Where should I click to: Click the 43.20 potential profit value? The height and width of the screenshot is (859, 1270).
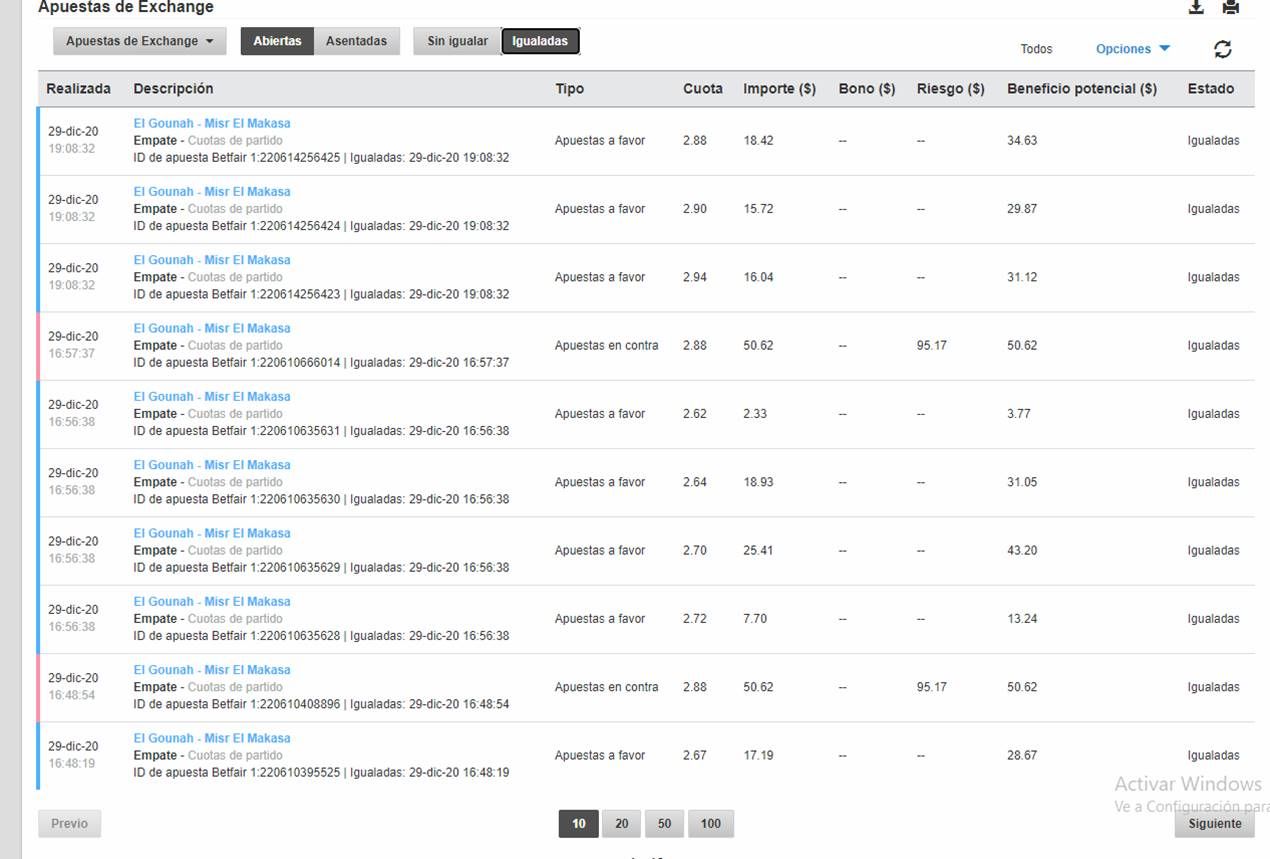(1022, 551)
